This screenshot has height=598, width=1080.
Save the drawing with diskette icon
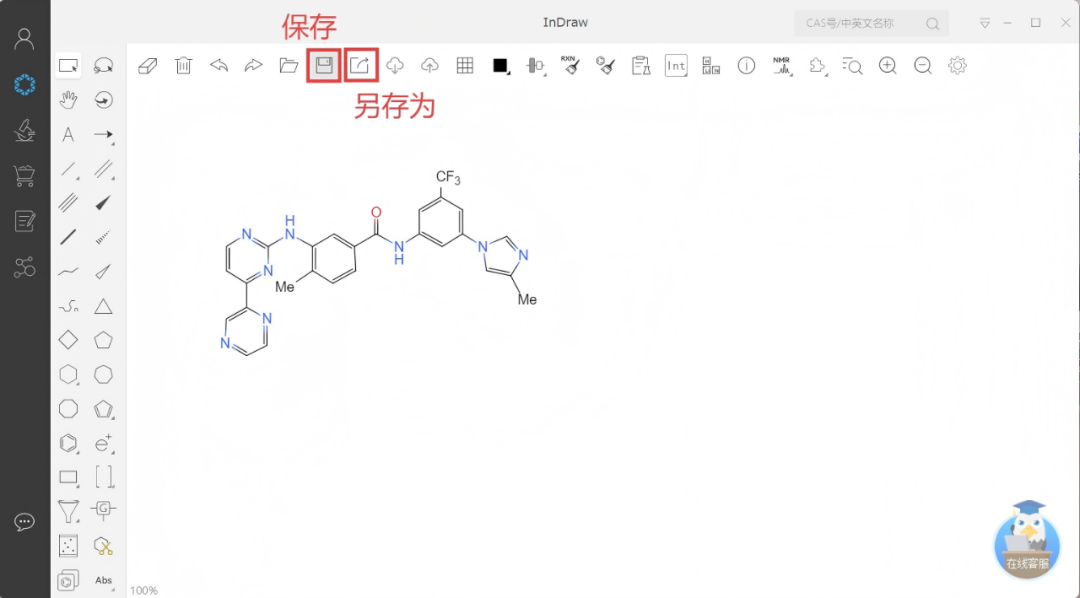[325, 65]
